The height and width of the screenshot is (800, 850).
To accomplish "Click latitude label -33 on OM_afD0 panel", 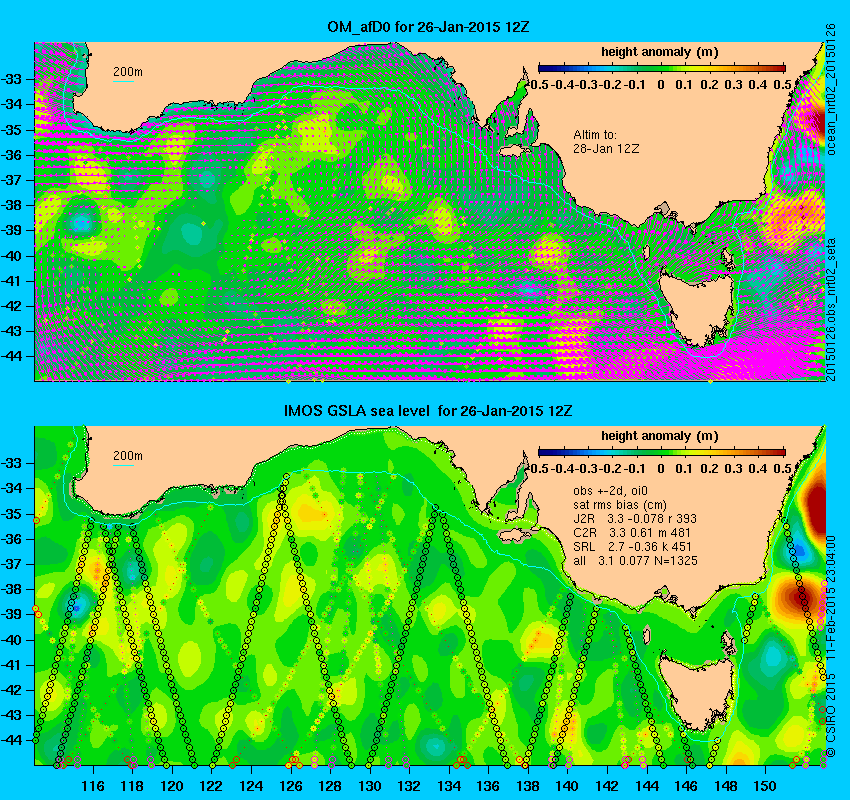I will 11,79.
